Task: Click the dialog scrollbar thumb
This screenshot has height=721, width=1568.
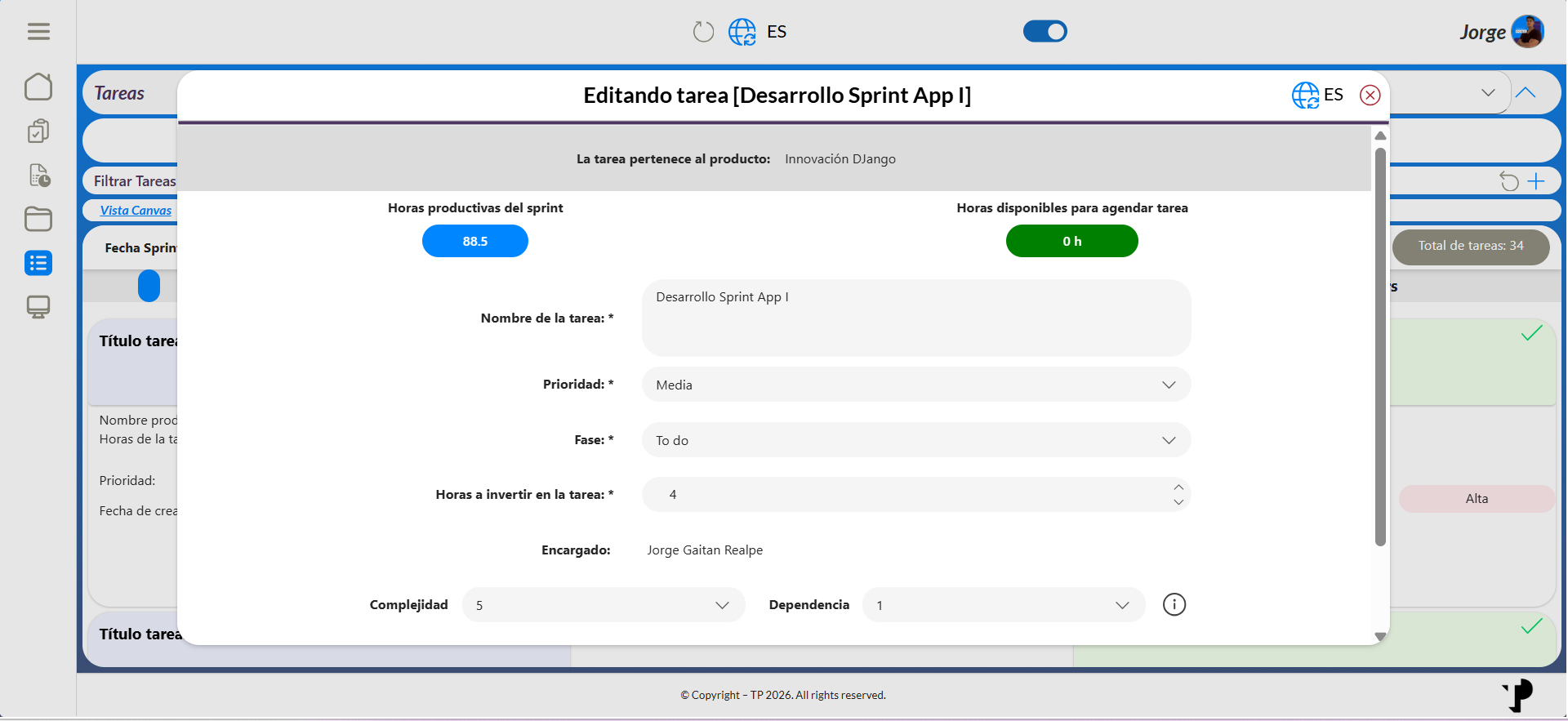Action: (x=1380, y=347)
